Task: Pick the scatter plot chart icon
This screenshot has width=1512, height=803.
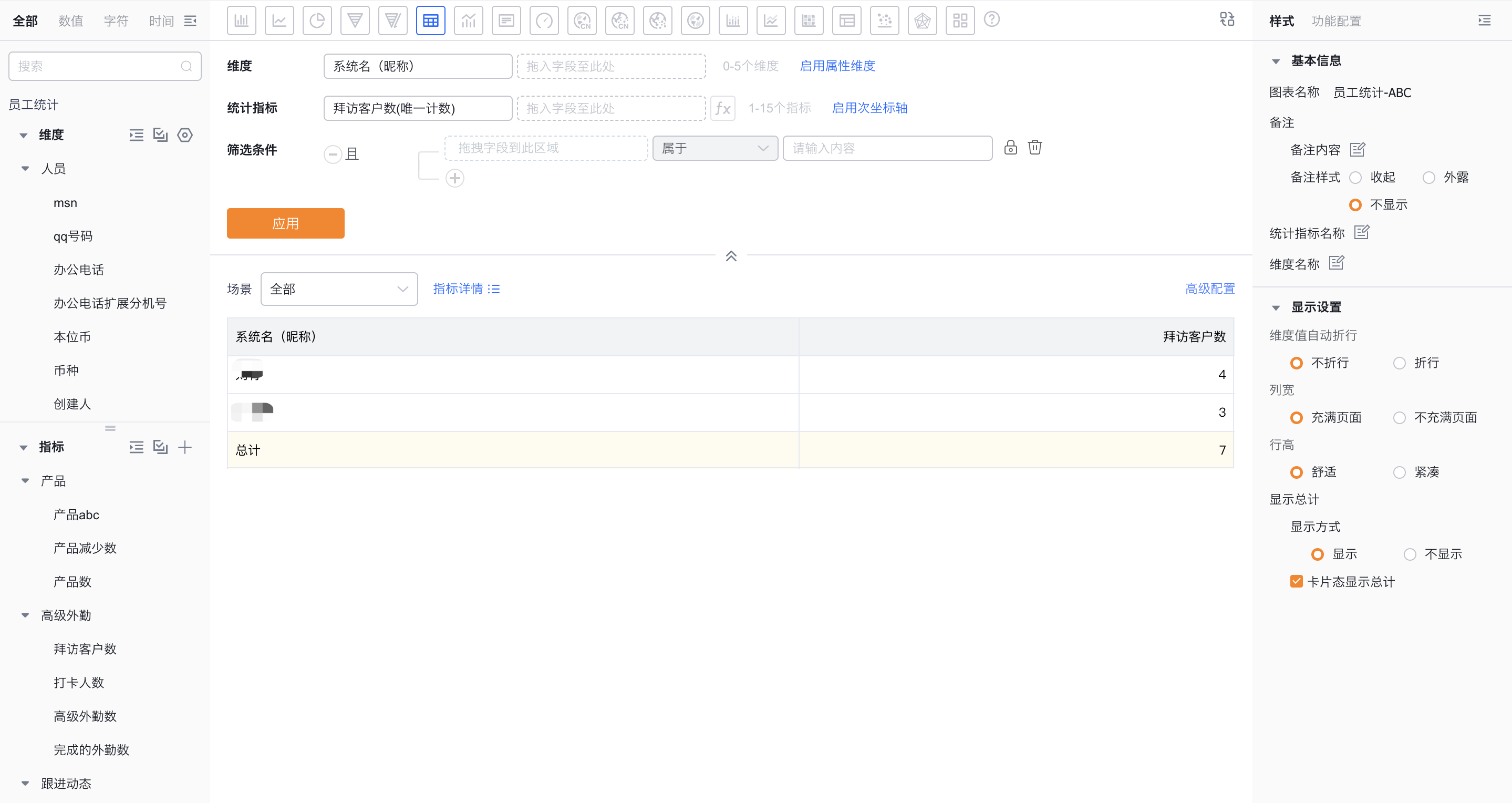Action: click(884, 21)
